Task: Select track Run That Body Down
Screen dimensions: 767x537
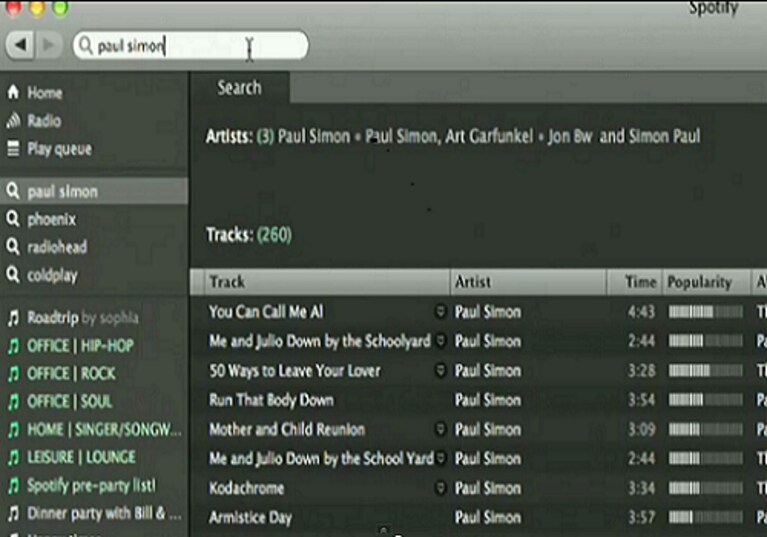Action: [x=271, y=400]
